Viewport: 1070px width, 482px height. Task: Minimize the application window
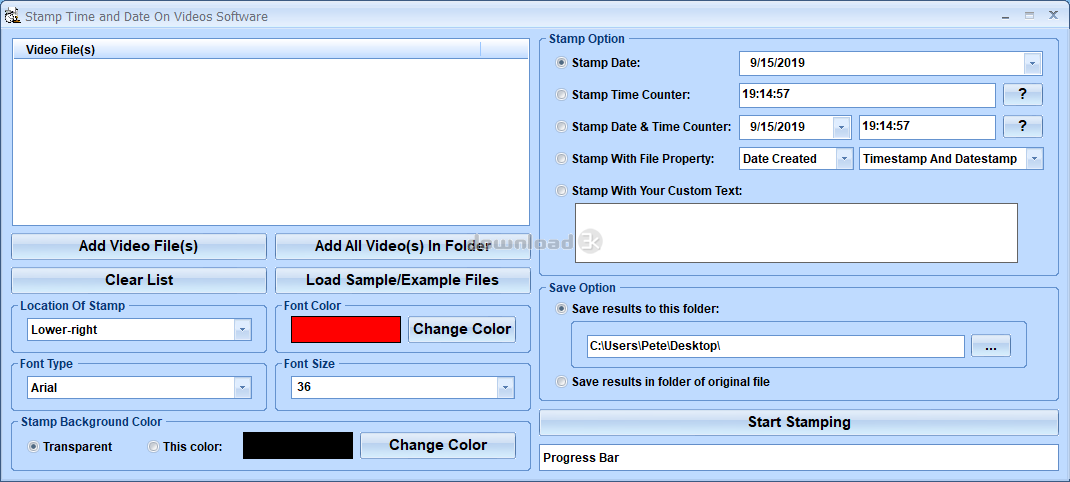pyautogui.click(x=1006, y=16)
